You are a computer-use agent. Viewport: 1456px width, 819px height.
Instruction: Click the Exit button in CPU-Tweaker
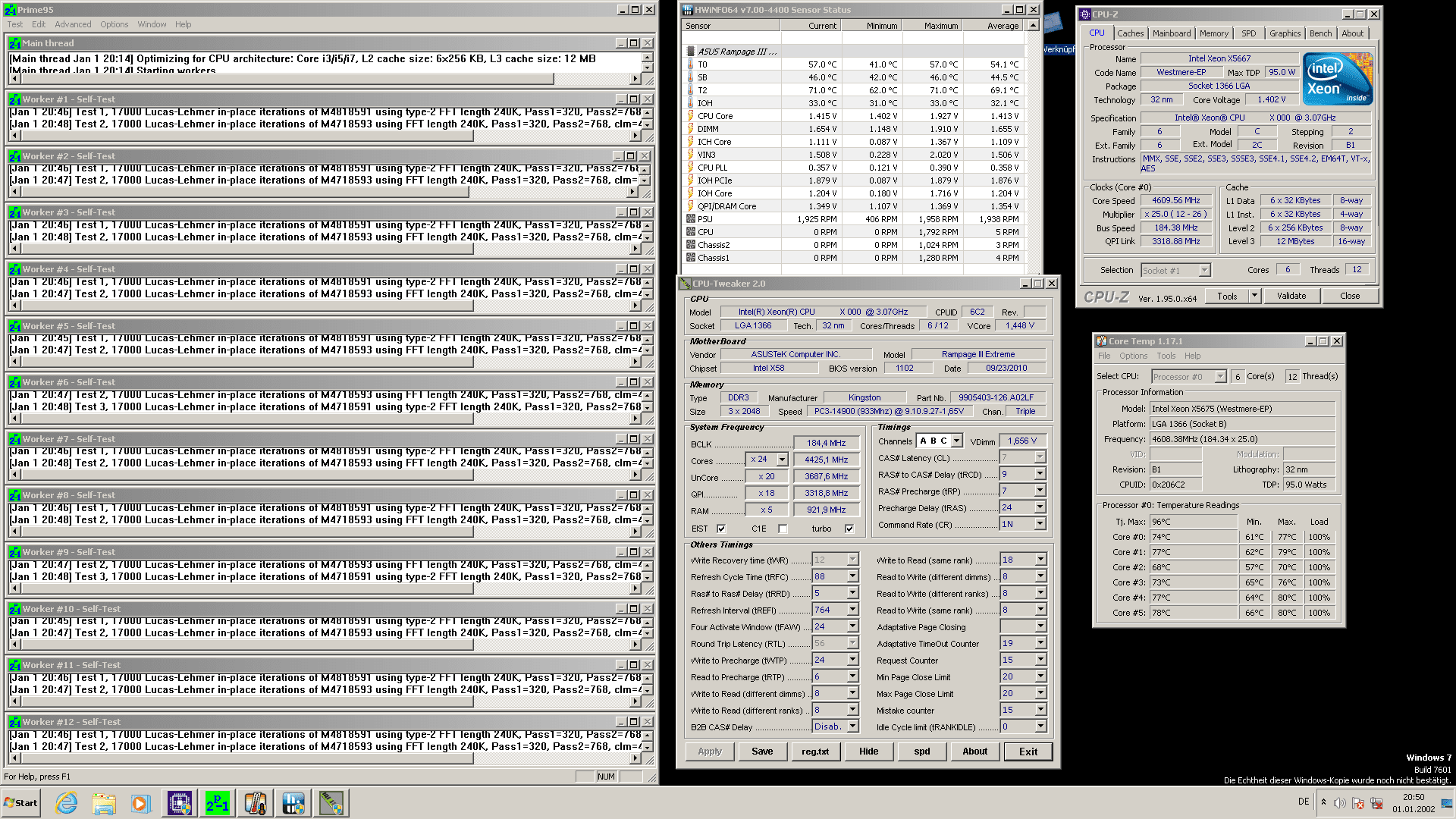[x=1028, y=752]
